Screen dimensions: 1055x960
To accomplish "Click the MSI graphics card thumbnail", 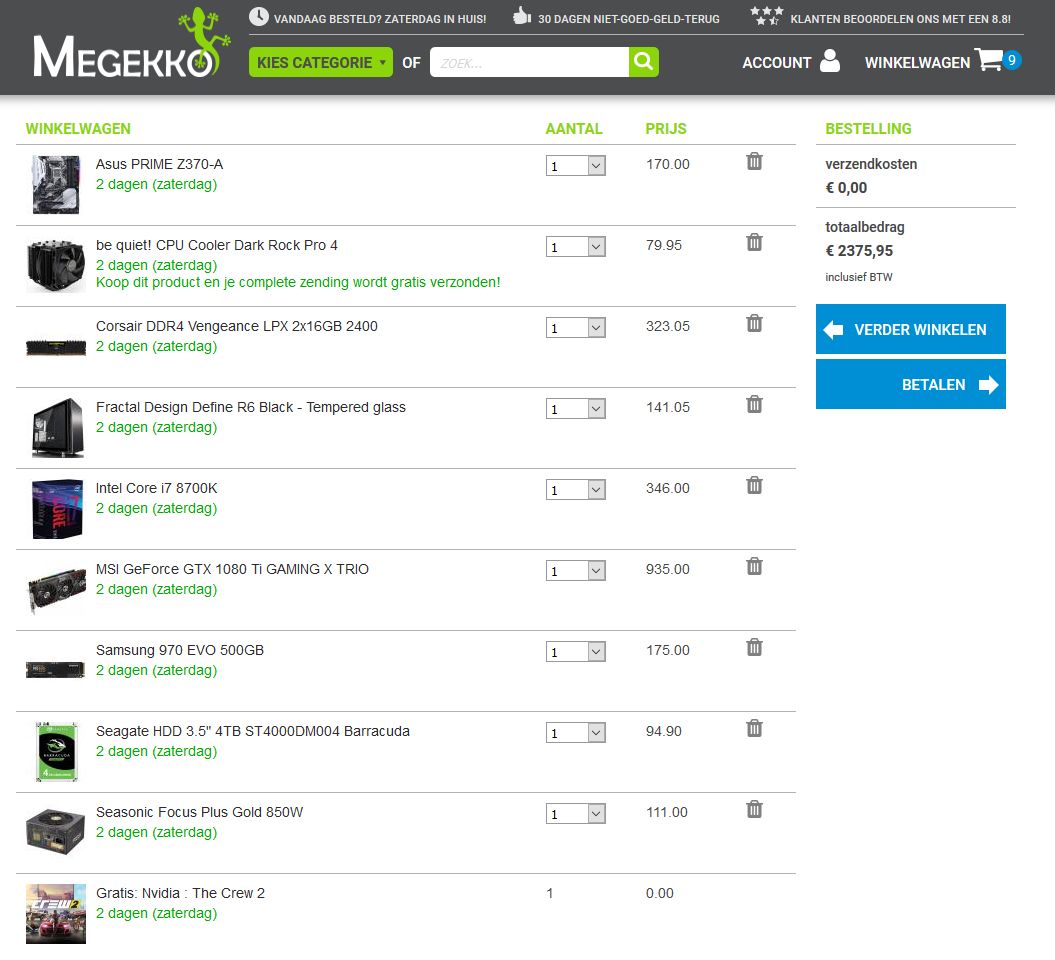I will coord(57,590).
